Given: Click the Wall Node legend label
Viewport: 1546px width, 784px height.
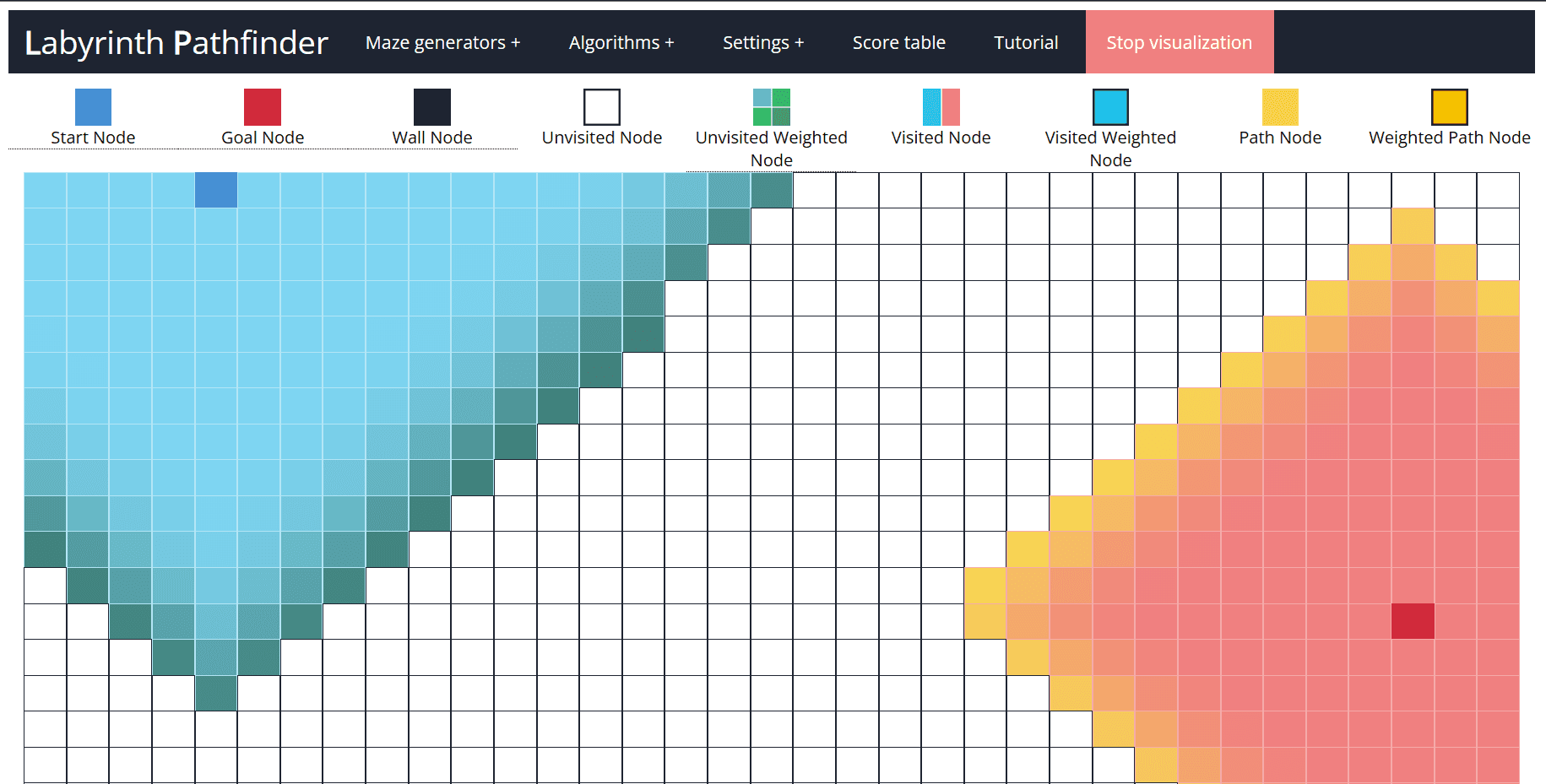Looking at the screenshot, I should point(432,138).
